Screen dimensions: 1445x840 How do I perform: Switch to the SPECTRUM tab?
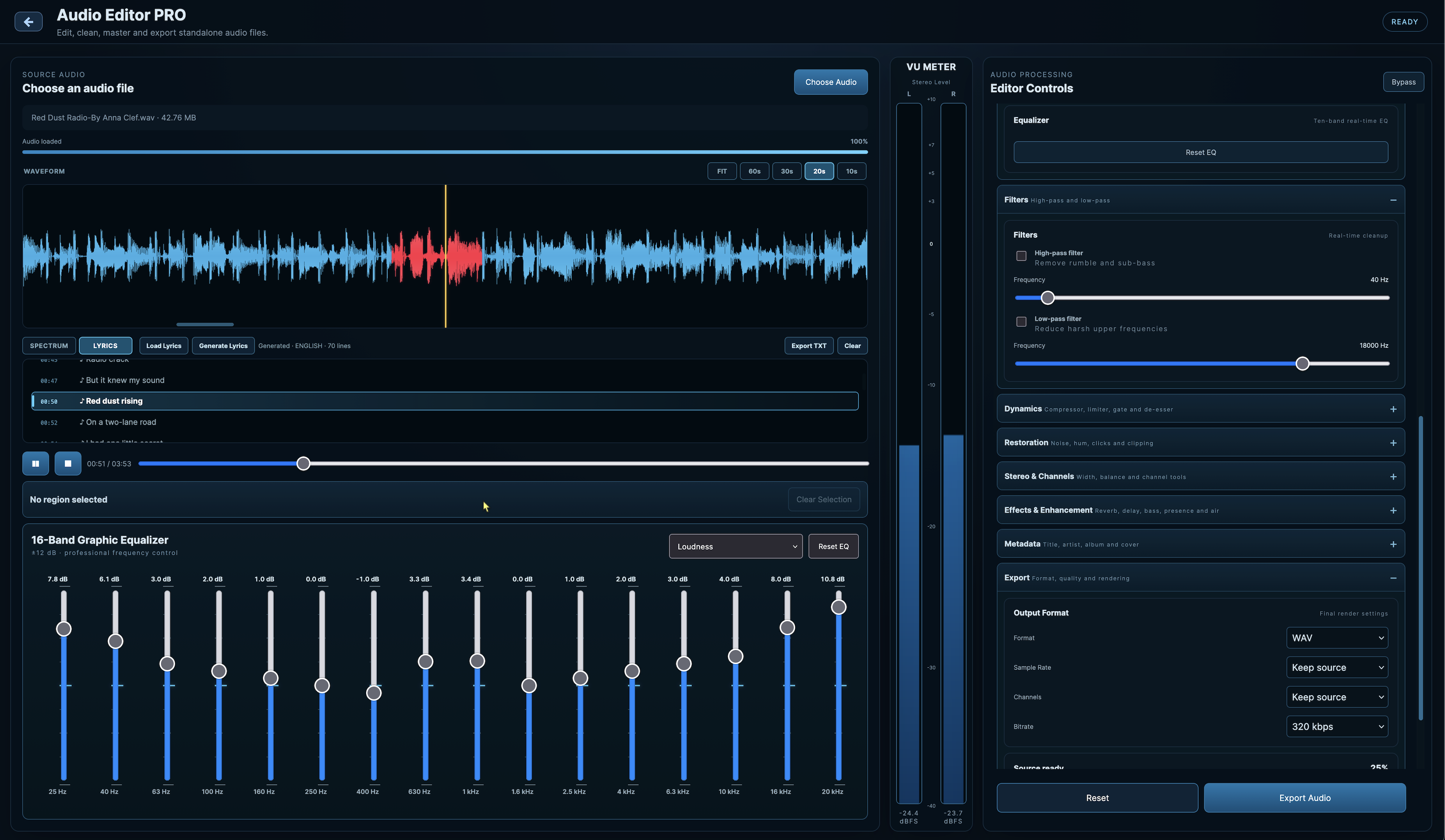[x=49, y=346]
